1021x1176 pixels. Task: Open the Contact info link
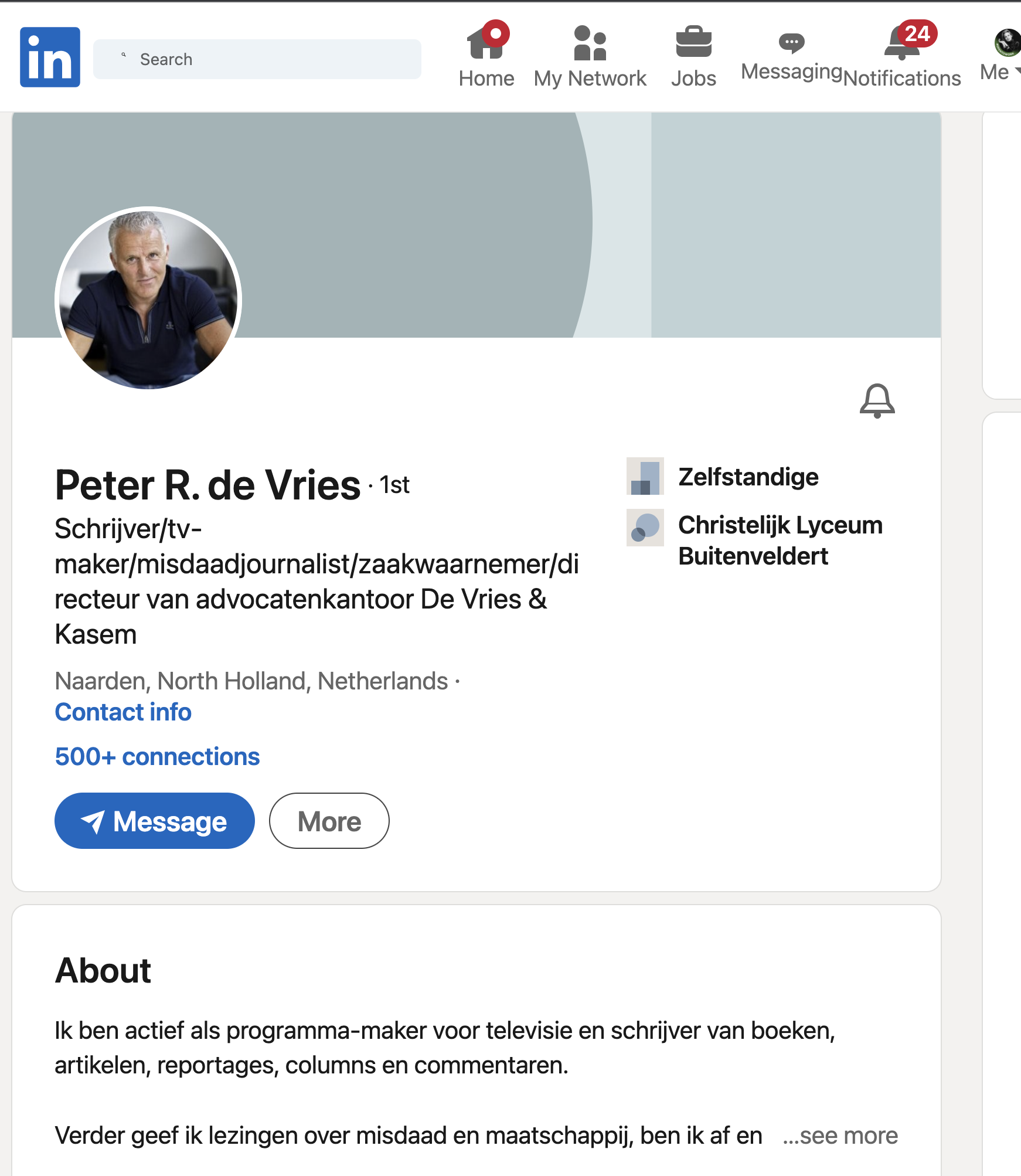[x=123, y=712]
